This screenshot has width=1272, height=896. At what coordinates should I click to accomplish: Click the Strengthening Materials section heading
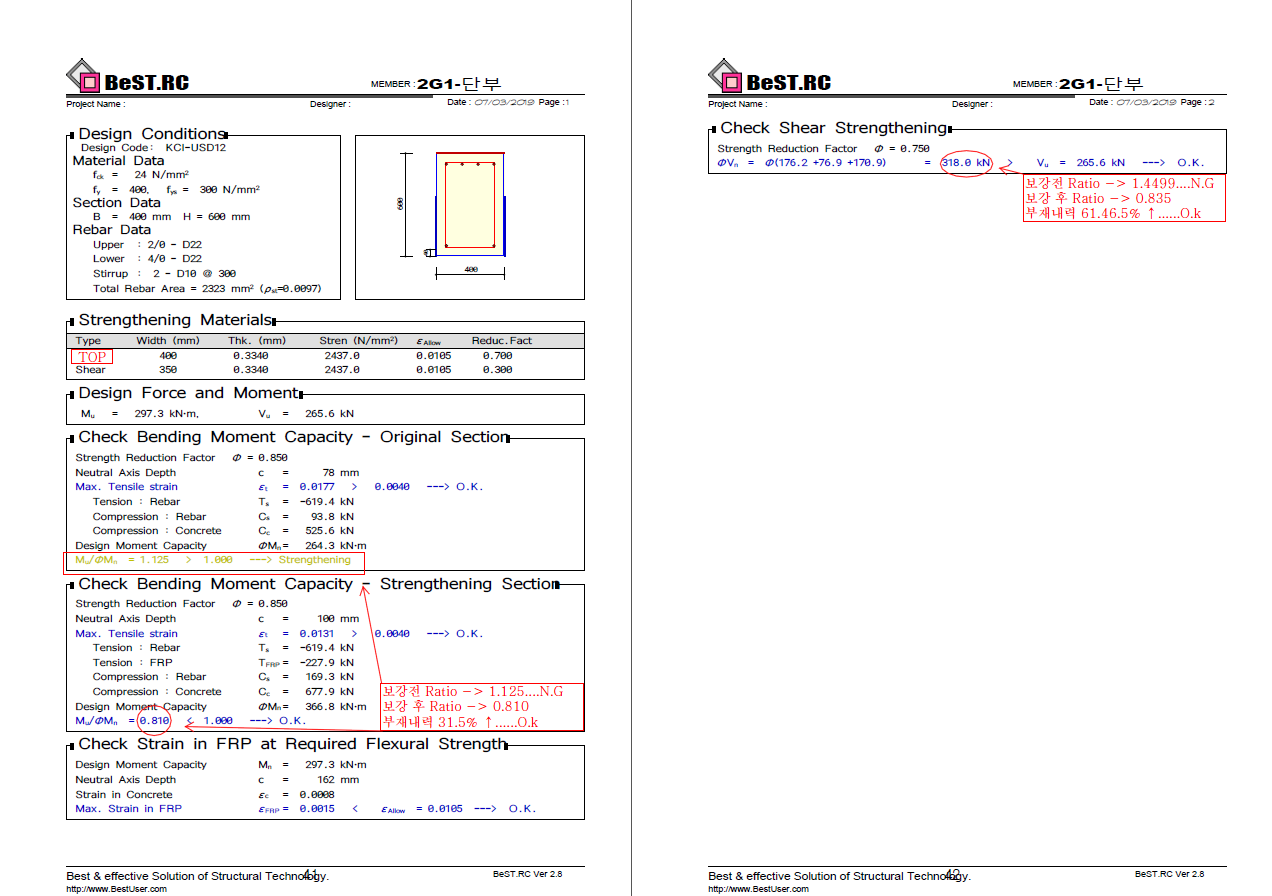[x=175, y=320]
